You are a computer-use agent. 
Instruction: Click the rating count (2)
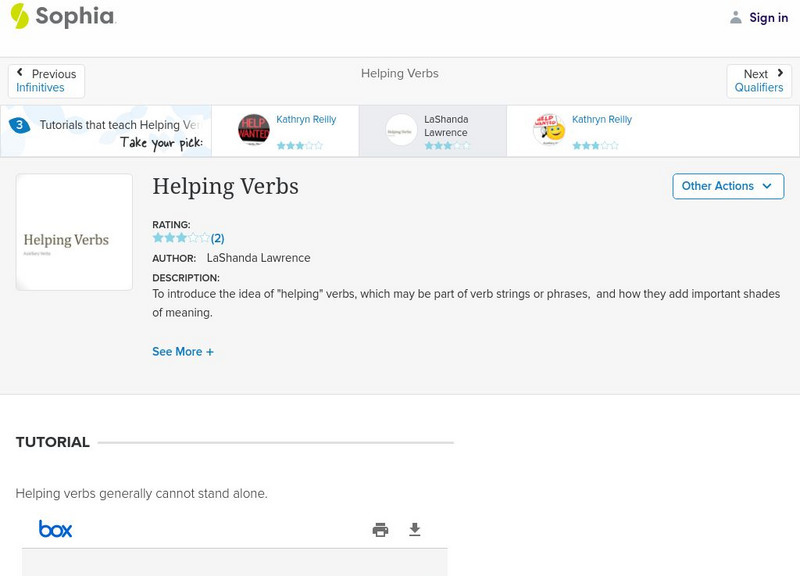tap(217, 238)
